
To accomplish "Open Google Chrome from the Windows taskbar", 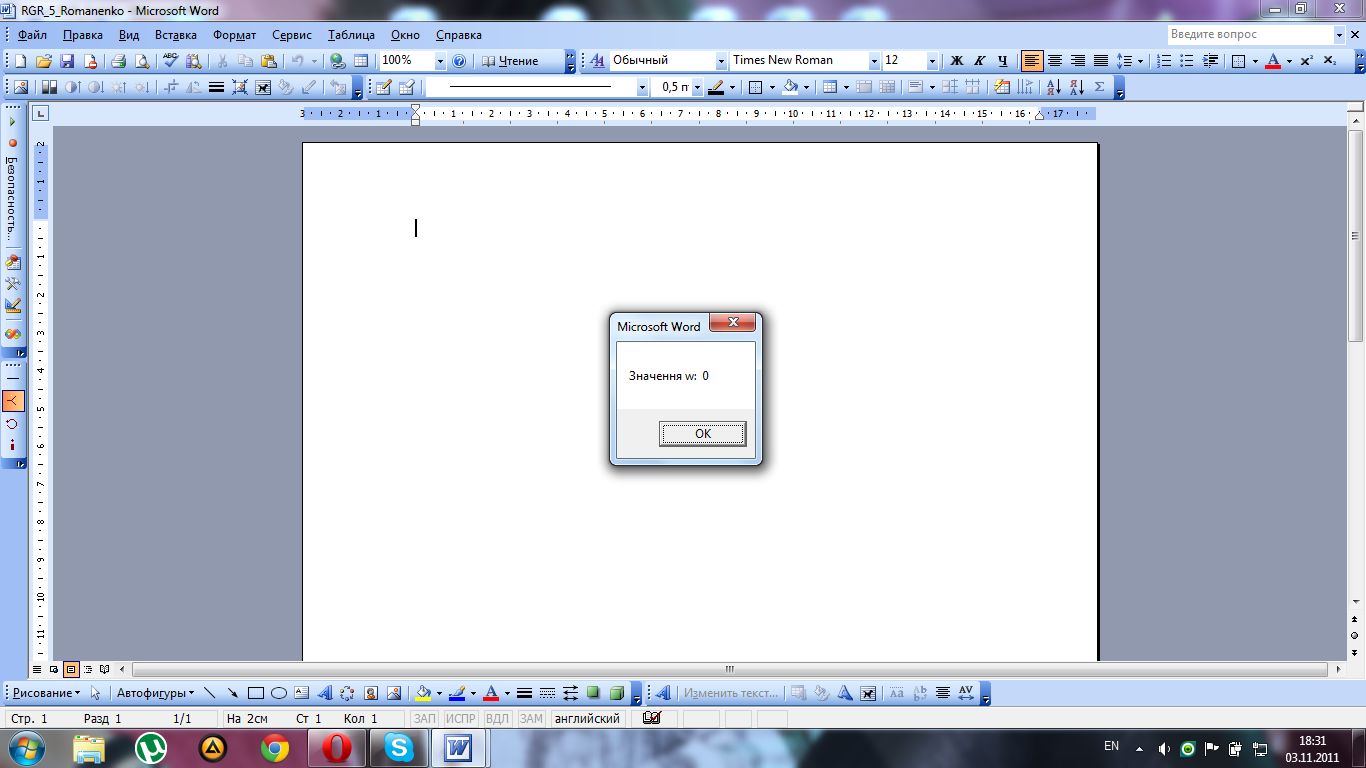I will point(275,748).
